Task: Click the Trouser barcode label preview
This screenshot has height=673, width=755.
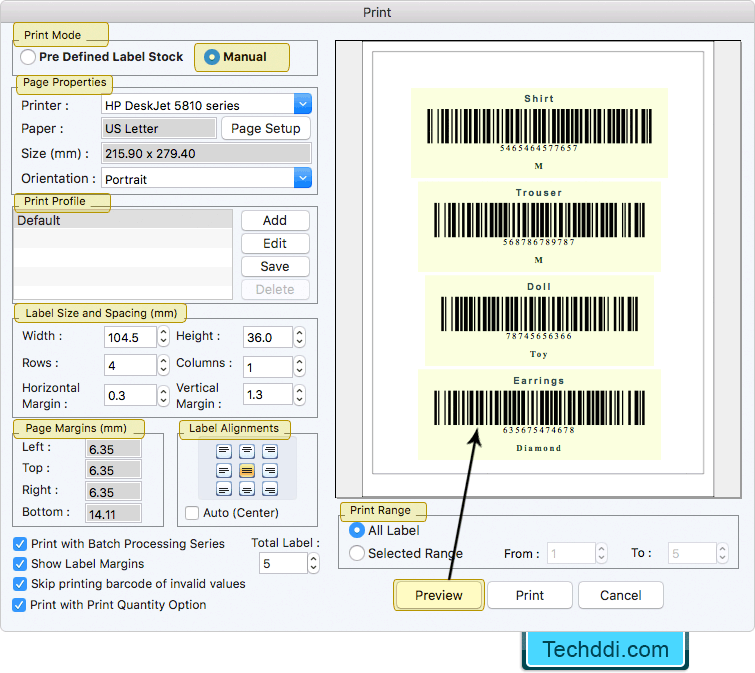Action: click(x=539, y=227)
